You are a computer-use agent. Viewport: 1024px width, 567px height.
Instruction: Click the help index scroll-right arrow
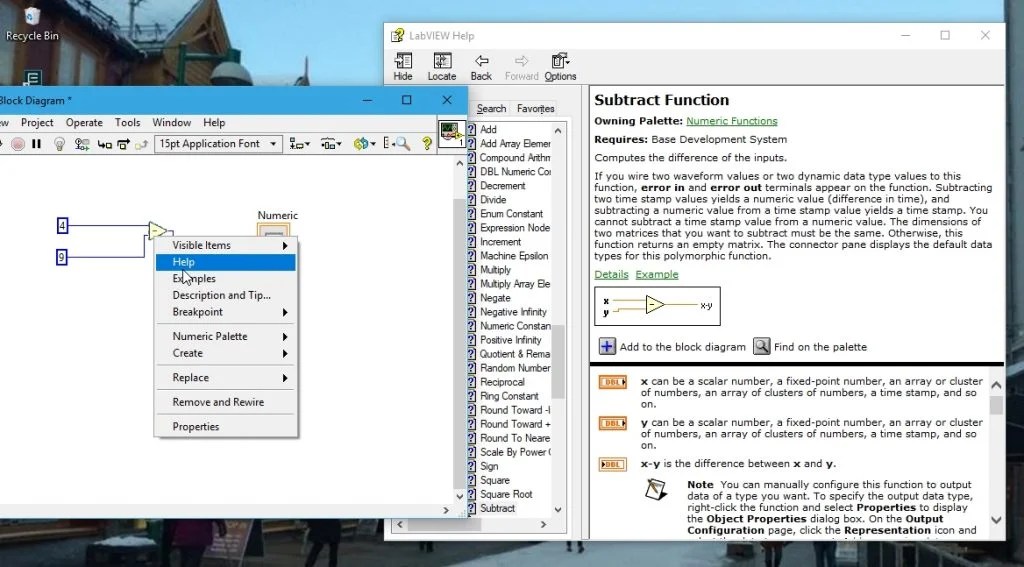[543, 525]
